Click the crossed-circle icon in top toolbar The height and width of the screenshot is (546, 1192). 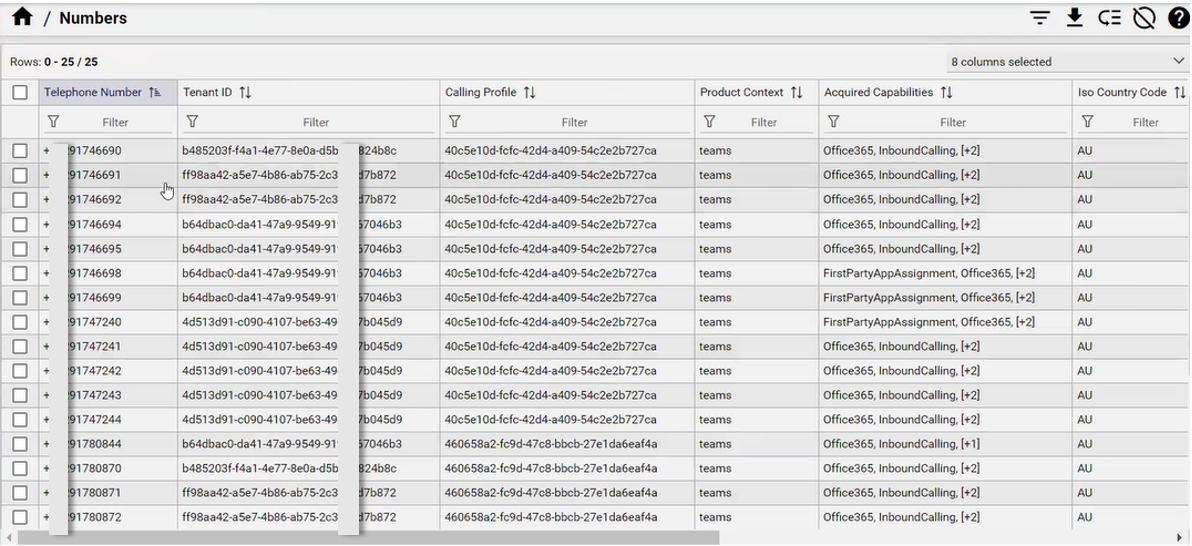point(1144,18)
